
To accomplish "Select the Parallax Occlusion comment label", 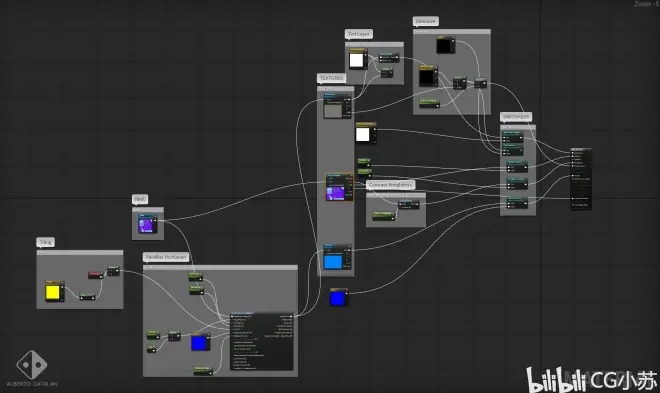I will coord(165,257).
